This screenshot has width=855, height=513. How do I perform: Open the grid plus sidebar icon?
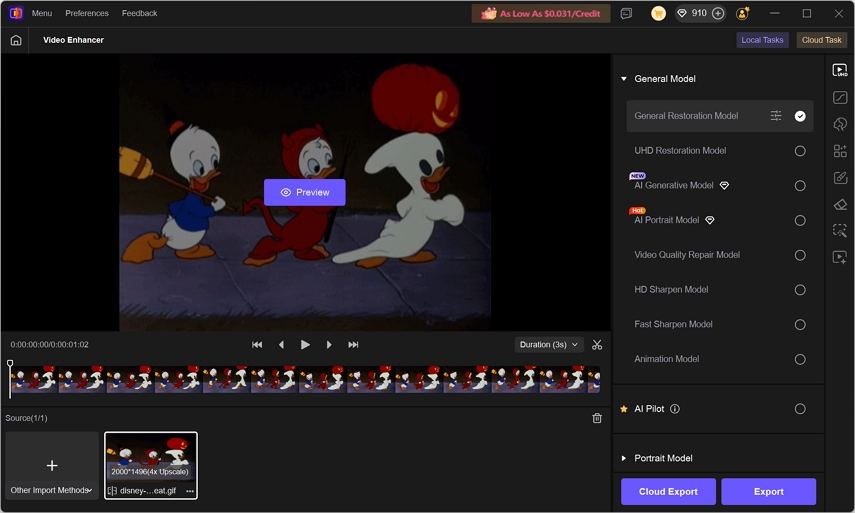[840, 151]
